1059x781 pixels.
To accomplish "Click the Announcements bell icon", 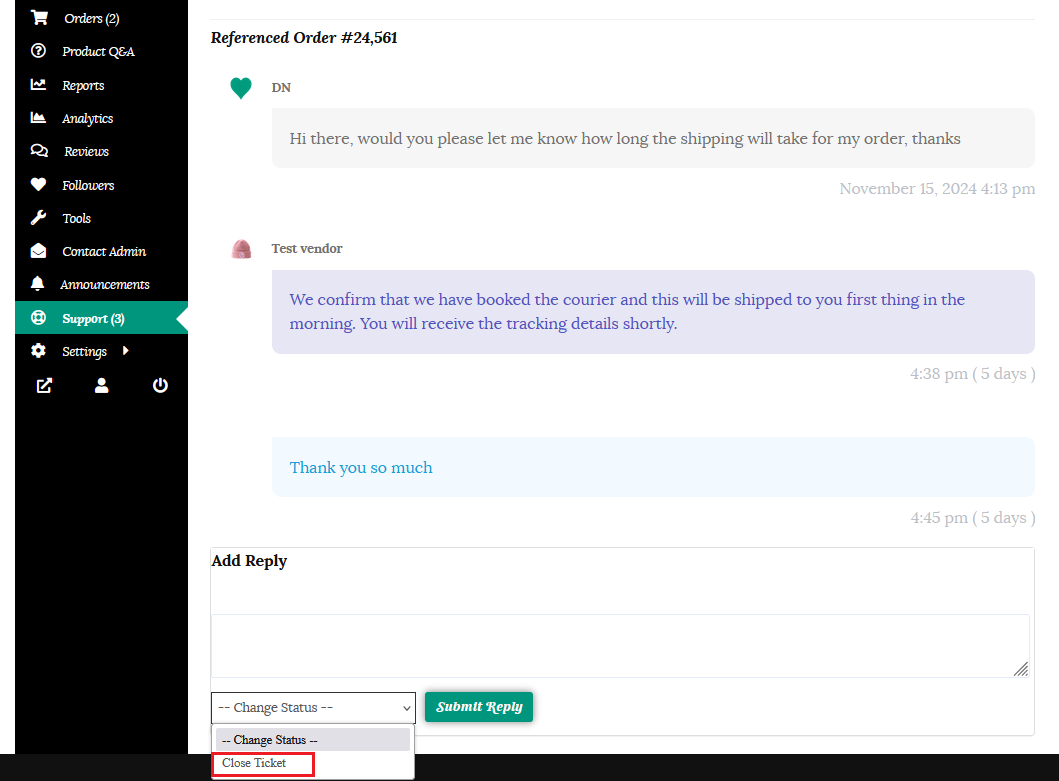I will pos(39,284).
